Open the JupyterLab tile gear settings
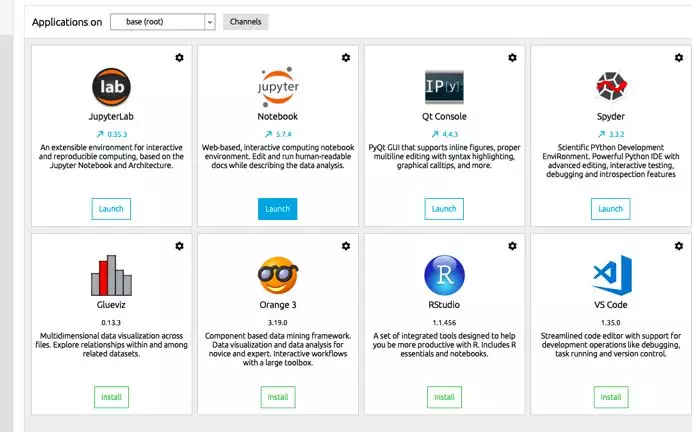 179,58
